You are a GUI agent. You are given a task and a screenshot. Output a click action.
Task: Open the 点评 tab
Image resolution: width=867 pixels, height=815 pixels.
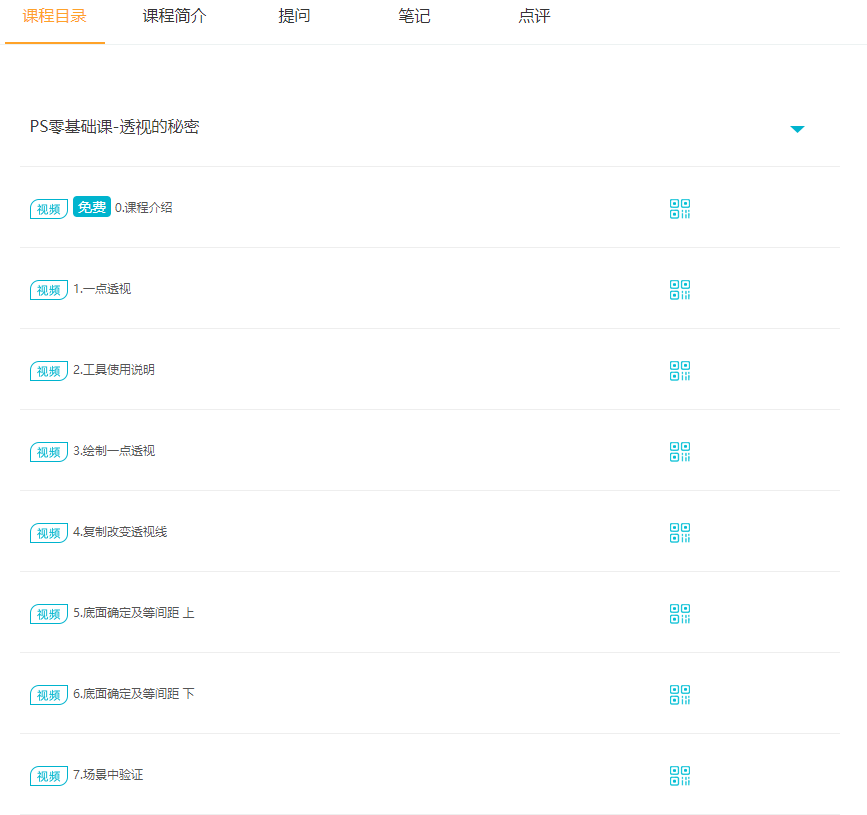[533, 17]
